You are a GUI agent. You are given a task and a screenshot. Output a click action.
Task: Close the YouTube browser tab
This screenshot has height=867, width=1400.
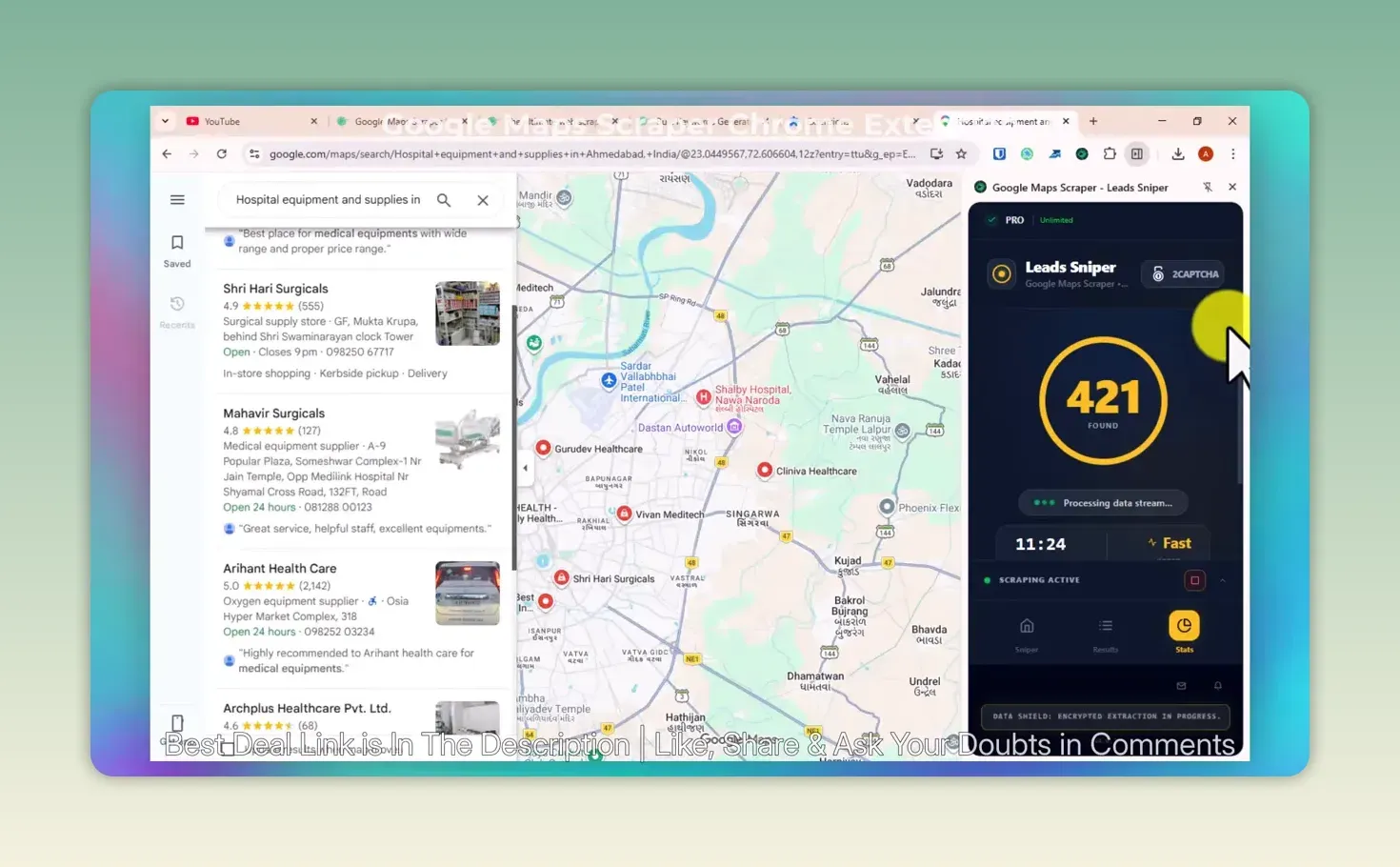314,122
